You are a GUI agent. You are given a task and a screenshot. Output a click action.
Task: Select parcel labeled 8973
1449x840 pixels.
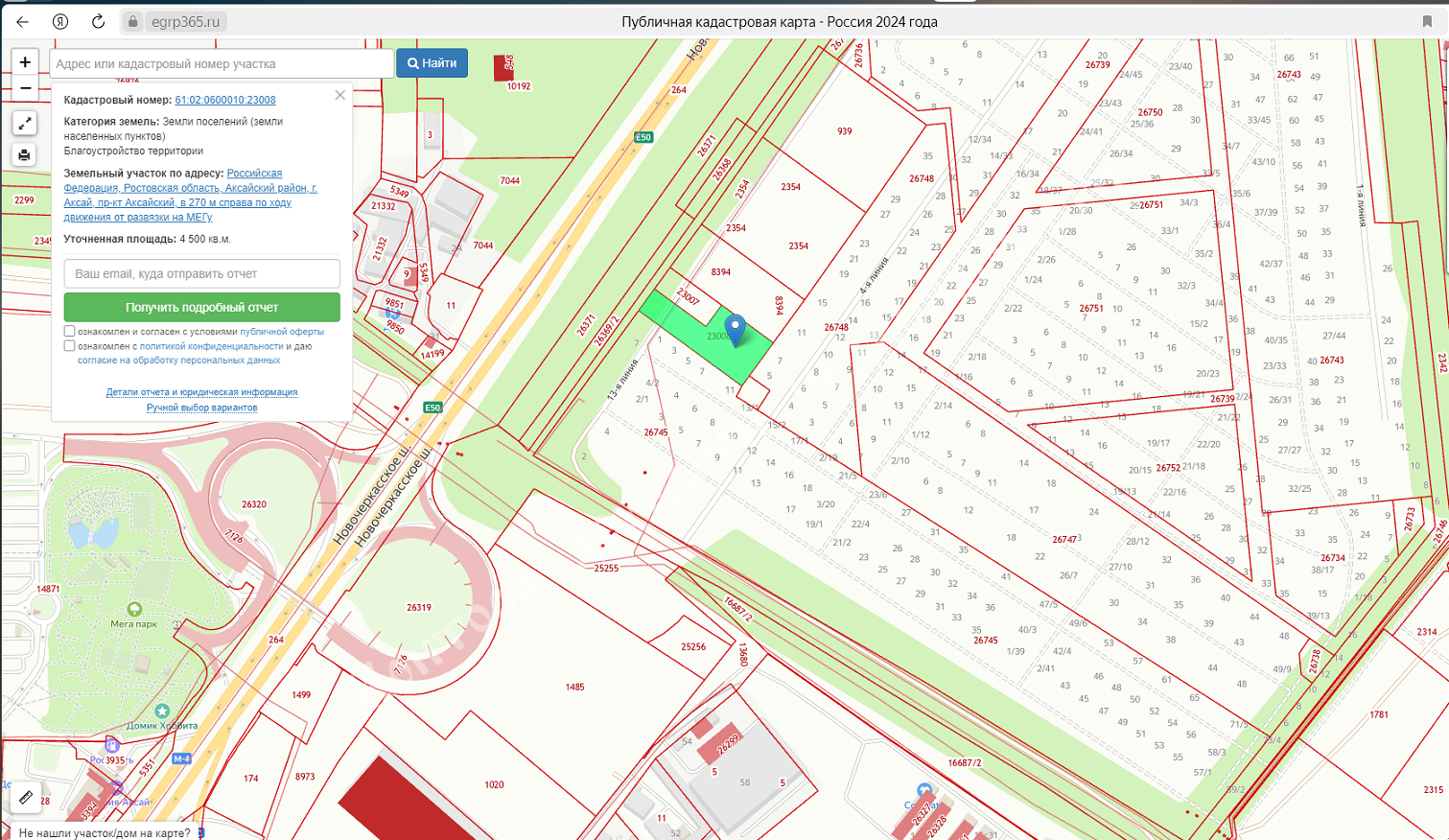pos(305,777)
